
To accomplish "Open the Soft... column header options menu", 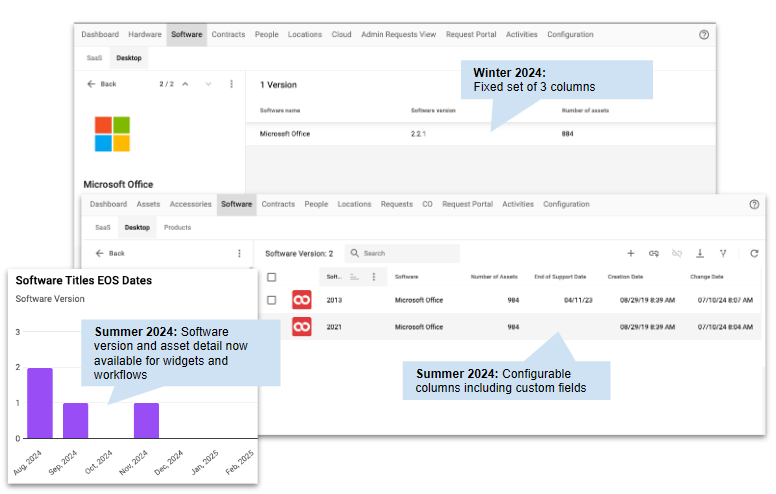I will pos(374,277).
